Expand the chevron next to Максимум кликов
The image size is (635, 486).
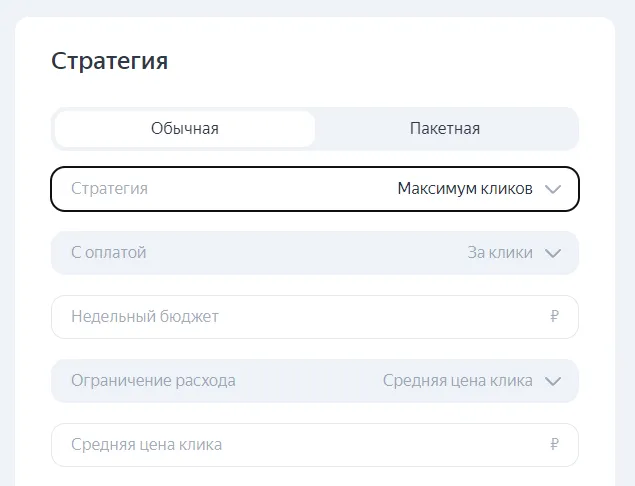coord(553,189)
